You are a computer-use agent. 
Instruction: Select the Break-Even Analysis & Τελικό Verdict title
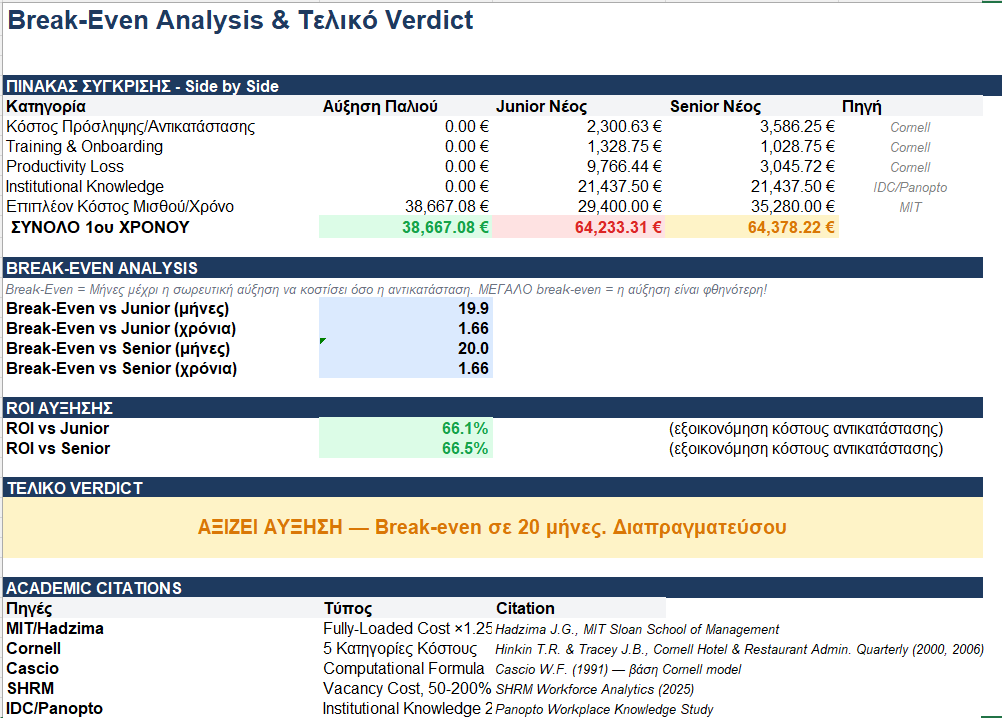click(x=241, y=21)
